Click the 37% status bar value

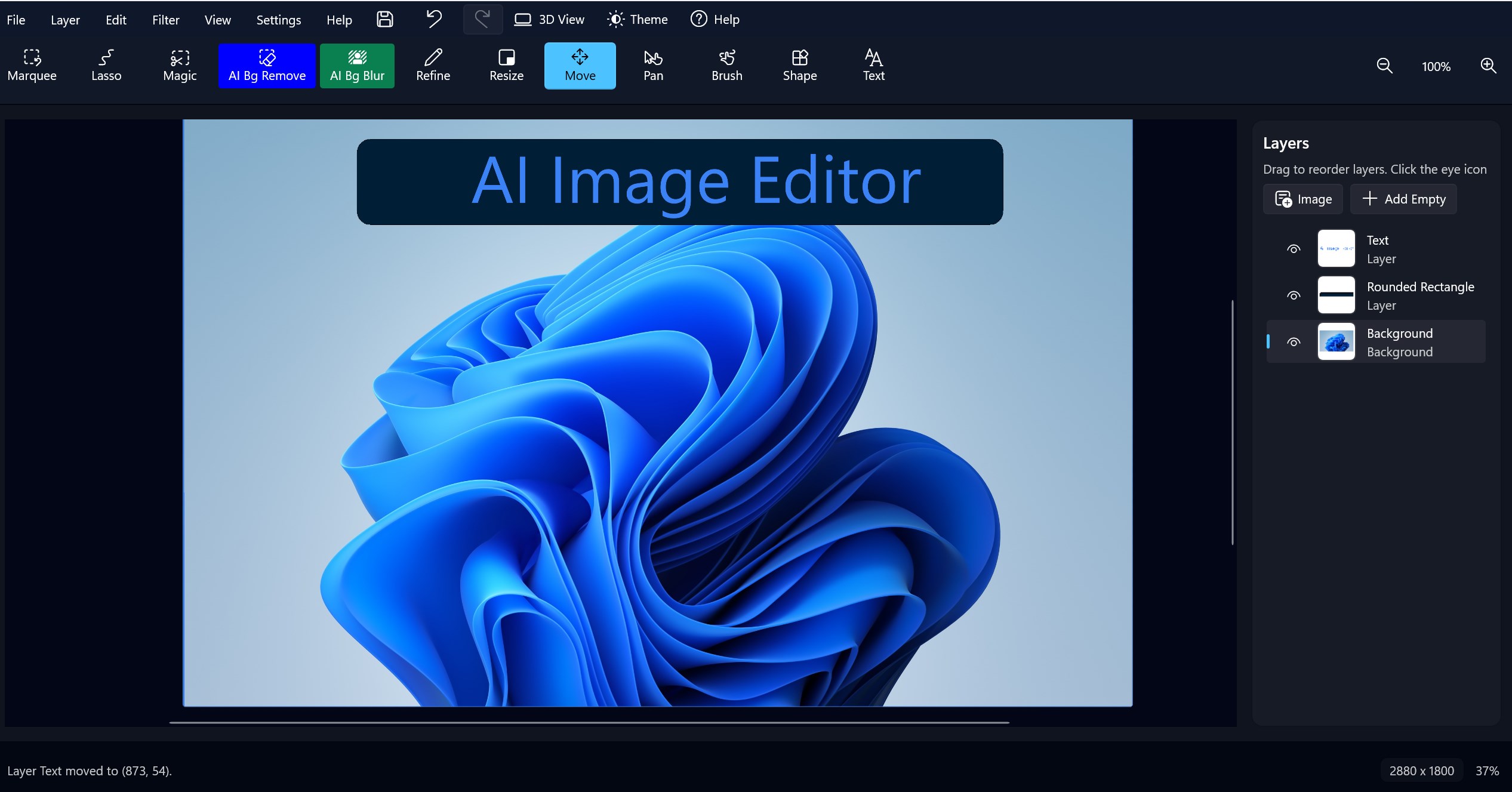tap(1487, 771)
